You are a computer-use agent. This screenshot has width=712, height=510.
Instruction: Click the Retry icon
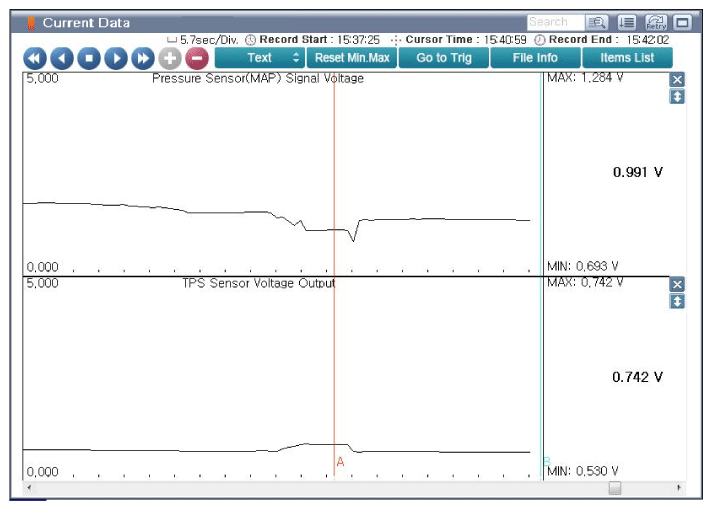(x=656, y=22)
